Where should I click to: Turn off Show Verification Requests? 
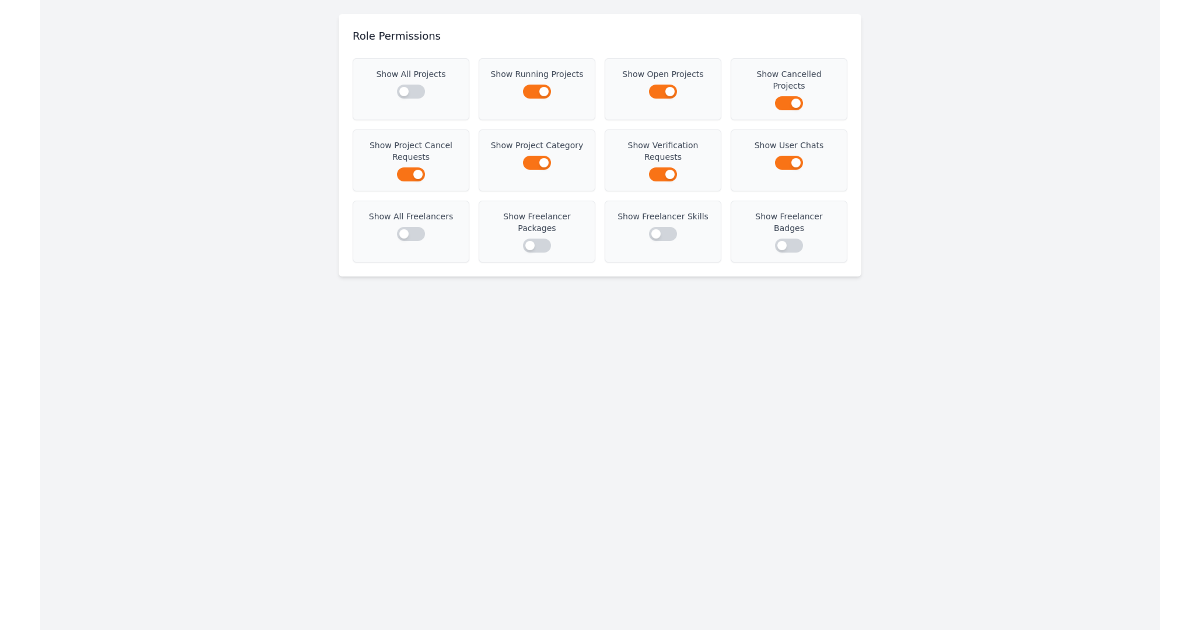click(x=663, y=173)
